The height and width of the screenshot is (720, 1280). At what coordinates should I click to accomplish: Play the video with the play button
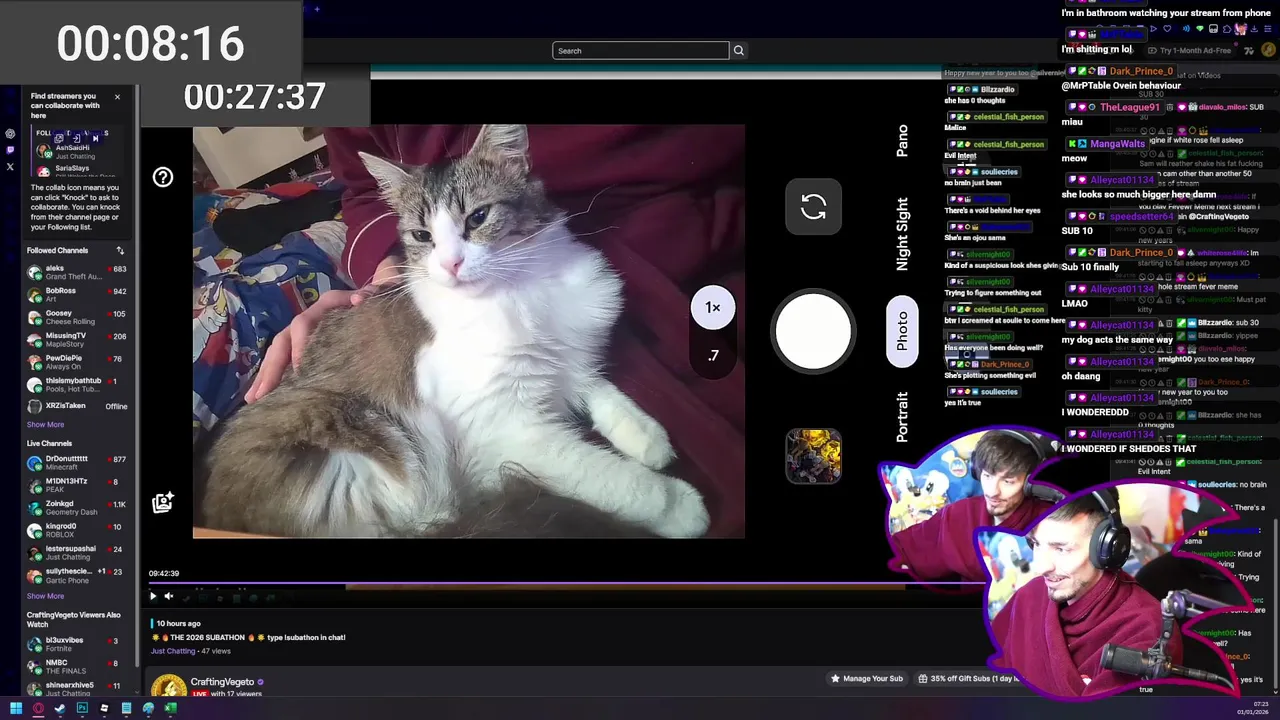click(153, 596)
